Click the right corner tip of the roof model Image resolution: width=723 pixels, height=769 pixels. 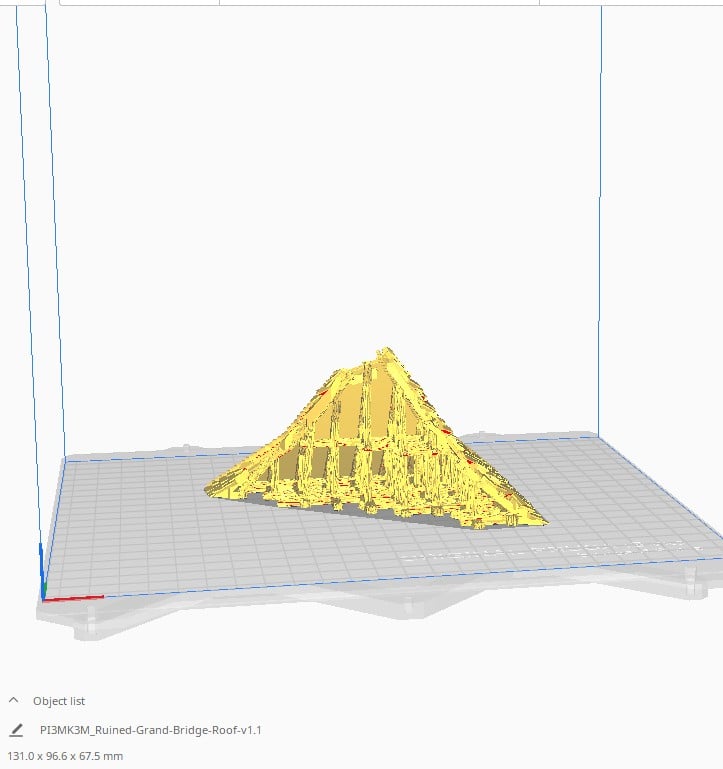point(543,520)
